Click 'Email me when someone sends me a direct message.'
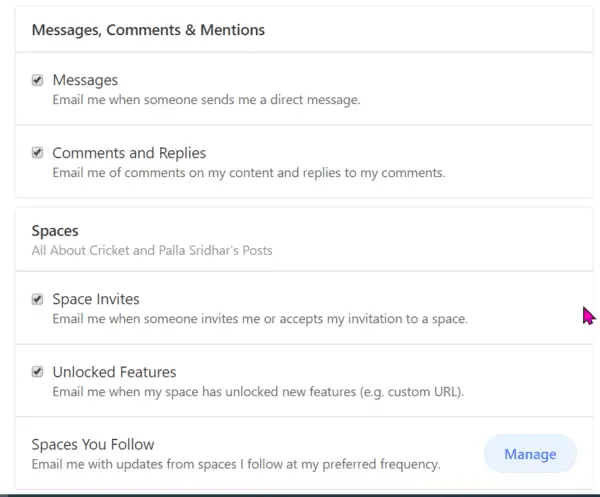The width and height of the screenshot is (600, 497). 206,100
